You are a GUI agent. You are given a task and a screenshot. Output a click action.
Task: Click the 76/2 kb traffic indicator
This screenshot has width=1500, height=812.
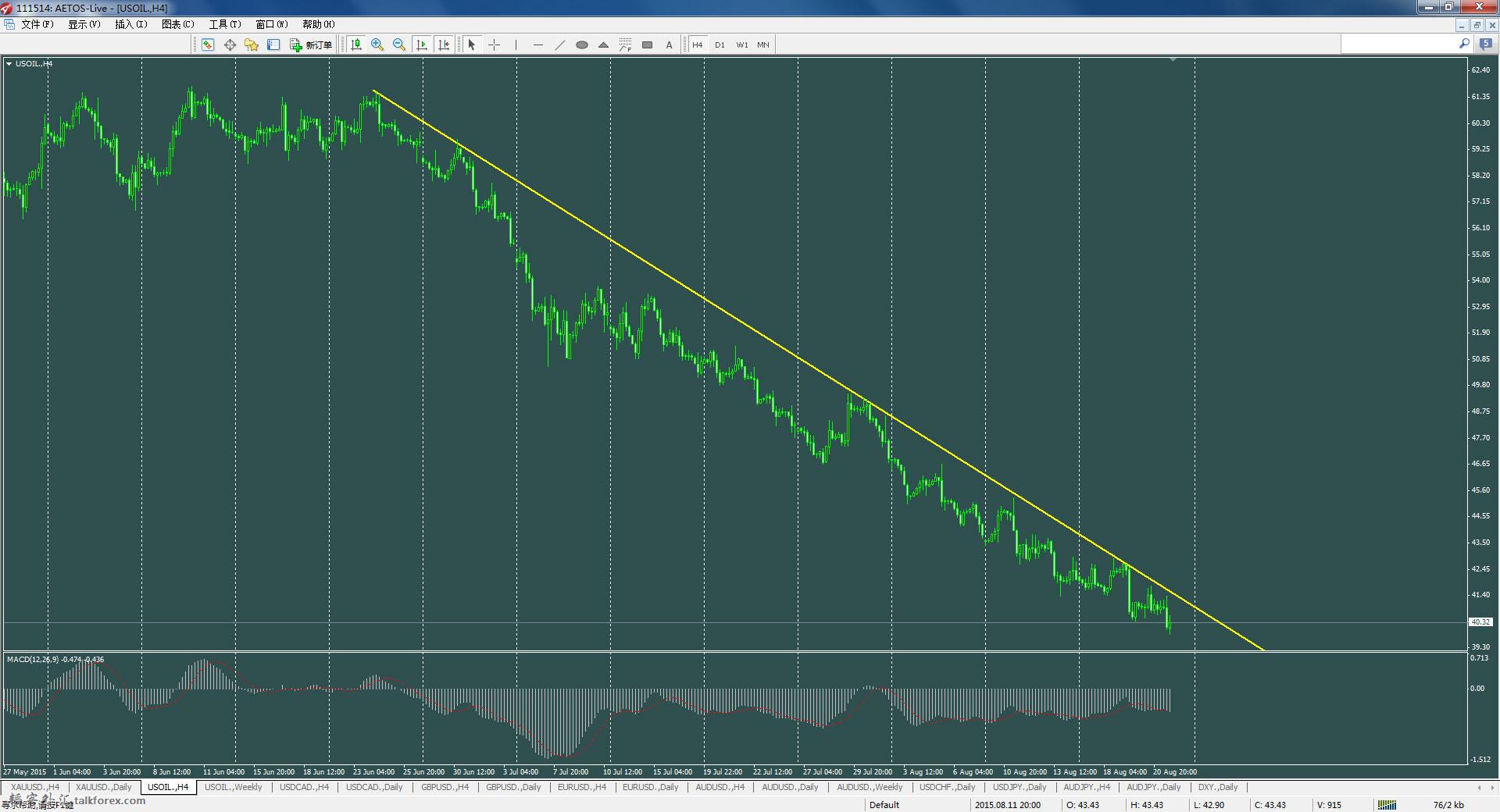point(1448,805)
